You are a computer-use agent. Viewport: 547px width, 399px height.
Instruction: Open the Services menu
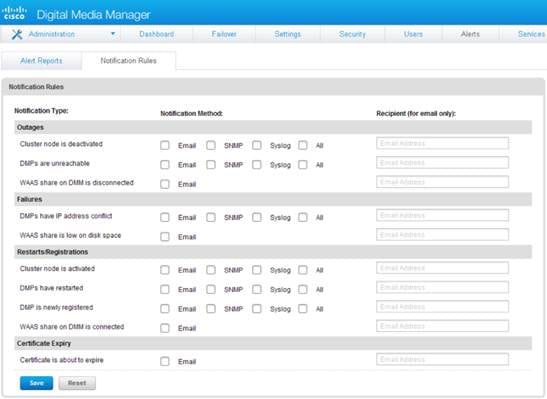531,34
